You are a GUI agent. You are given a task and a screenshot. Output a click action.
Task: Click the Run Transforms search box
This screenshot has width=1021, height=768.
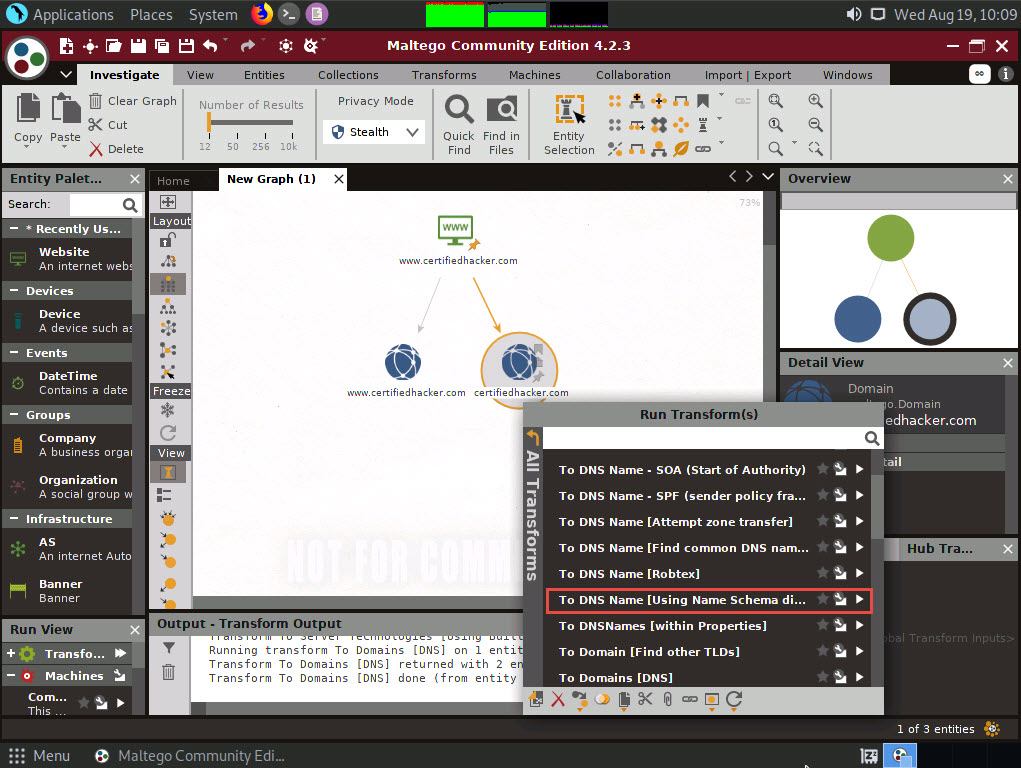(x=703, y=438)
